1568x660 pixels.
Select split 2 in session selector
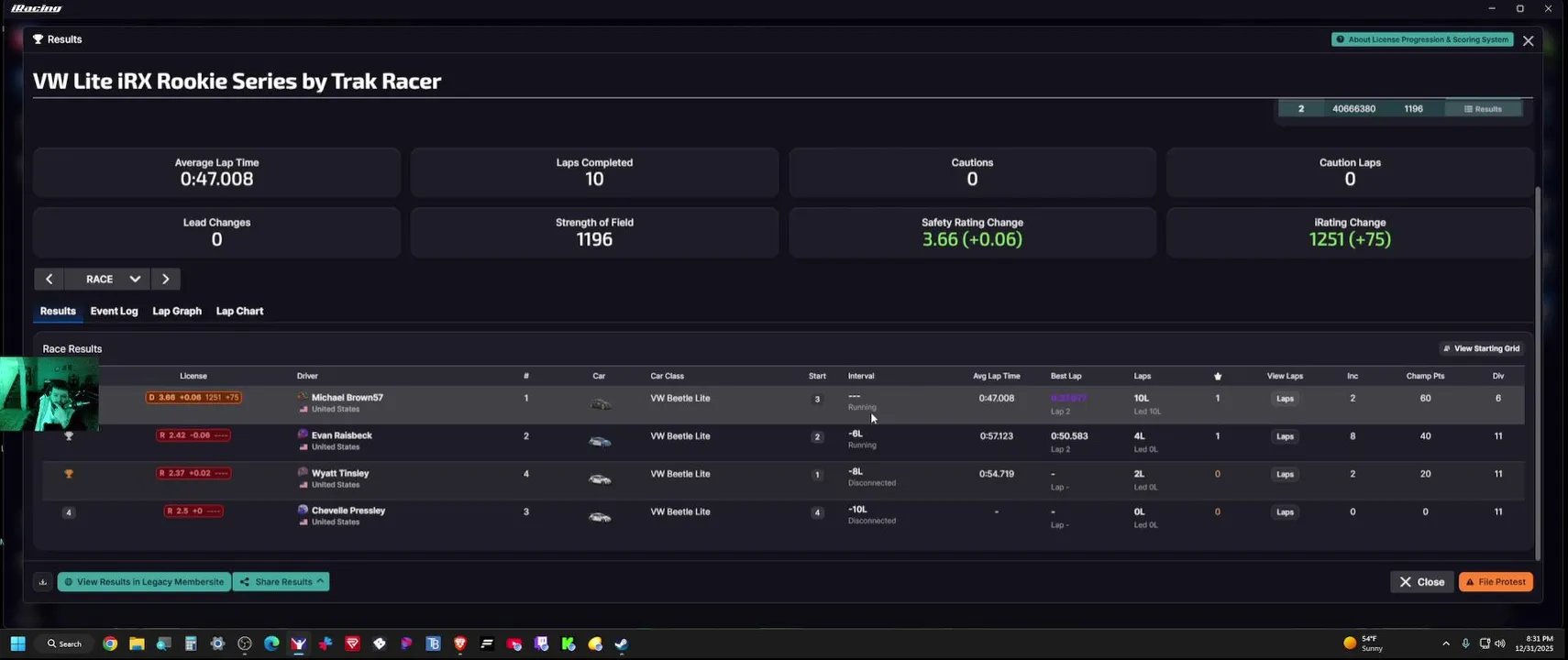click(1300, 109)
